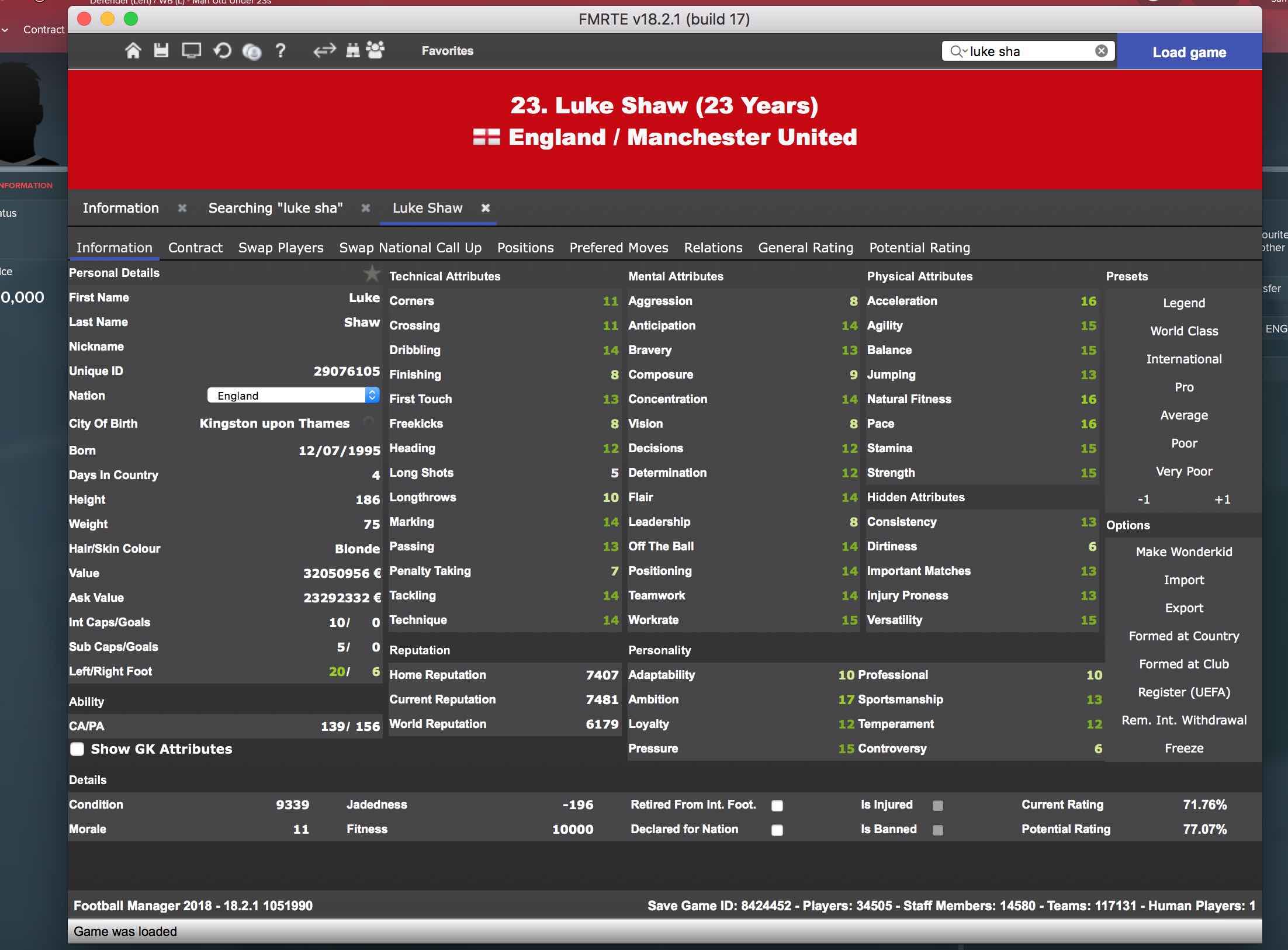This screenshot has height=950, width=1288.
Task: Apply the World Class preset
Action: click(x=1184, y=331)
